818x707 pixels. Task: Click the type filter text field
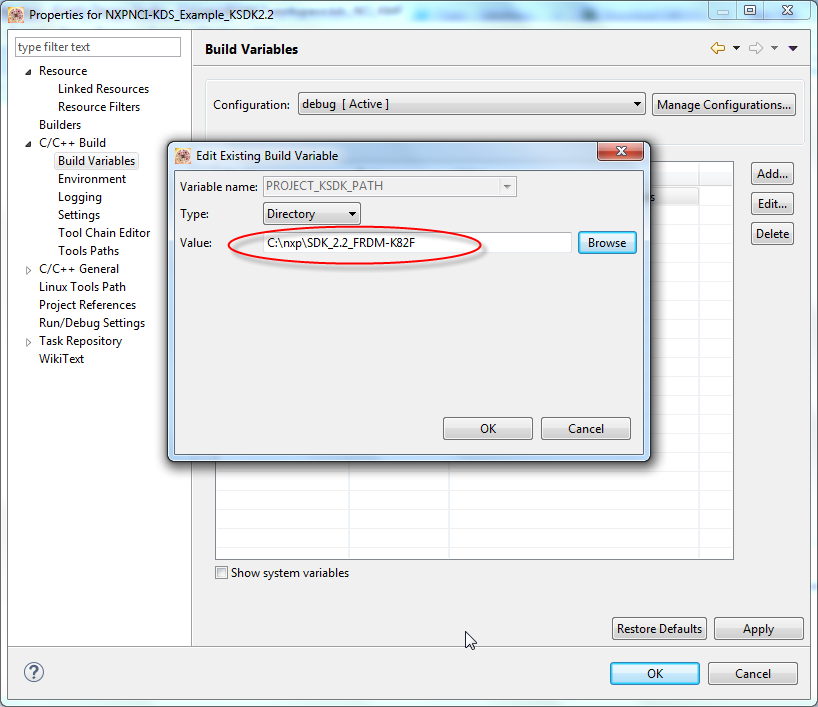tap(98, 47)
